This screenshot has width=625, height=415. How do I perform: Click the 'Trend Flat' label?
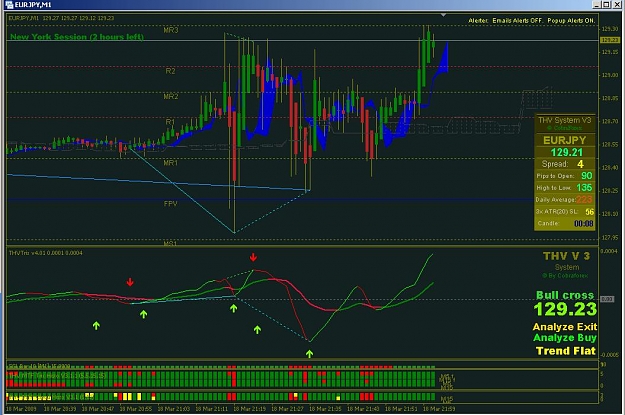(x=566, y=351)
